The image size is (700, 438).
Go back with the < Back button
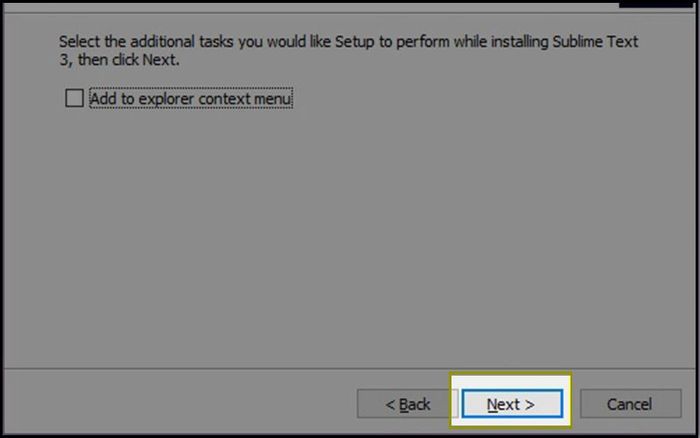coord(407,404)
